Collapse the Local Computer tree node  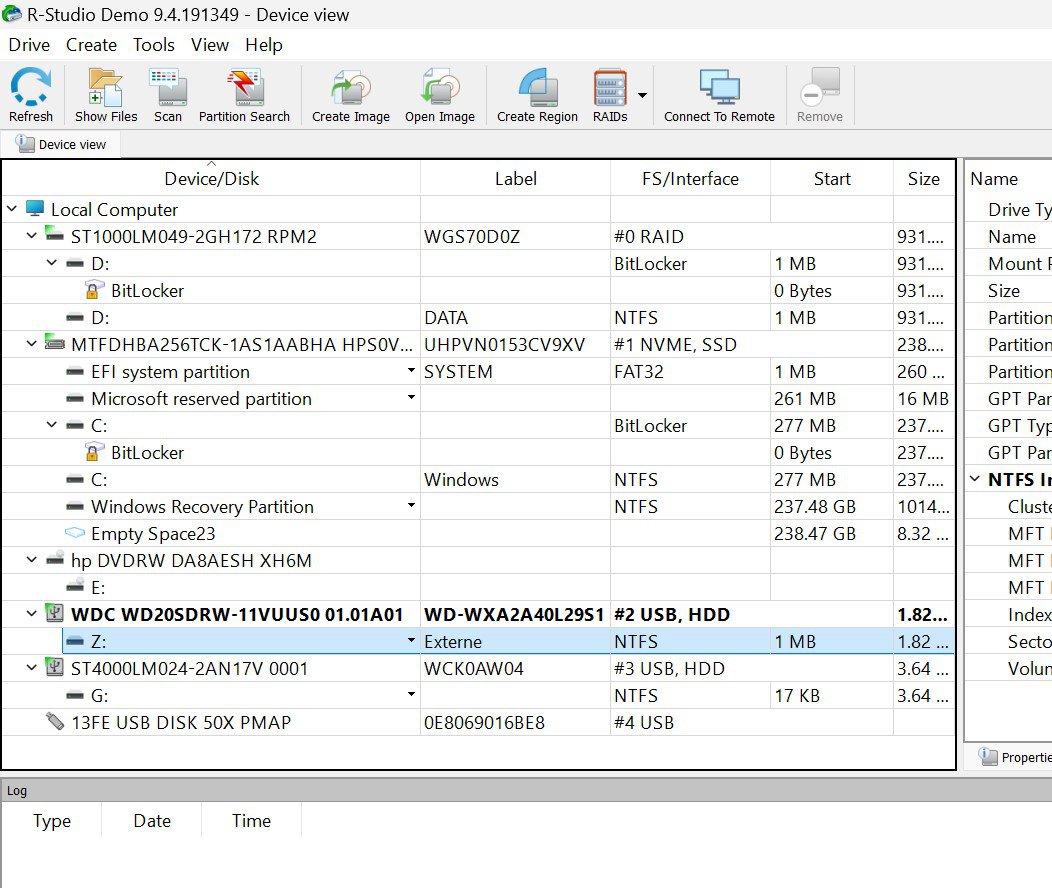point(13,210)
